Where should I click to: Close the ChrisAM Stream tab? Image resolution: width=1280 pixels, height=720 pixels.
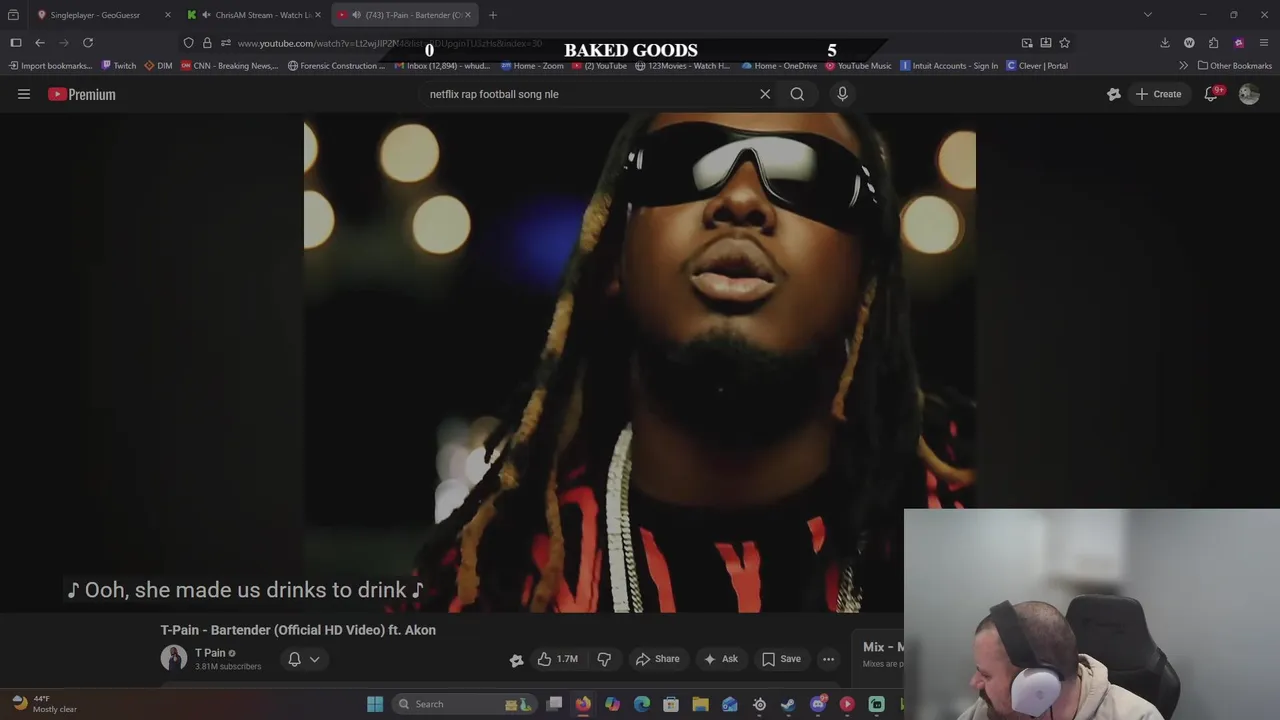pos(318,15)
